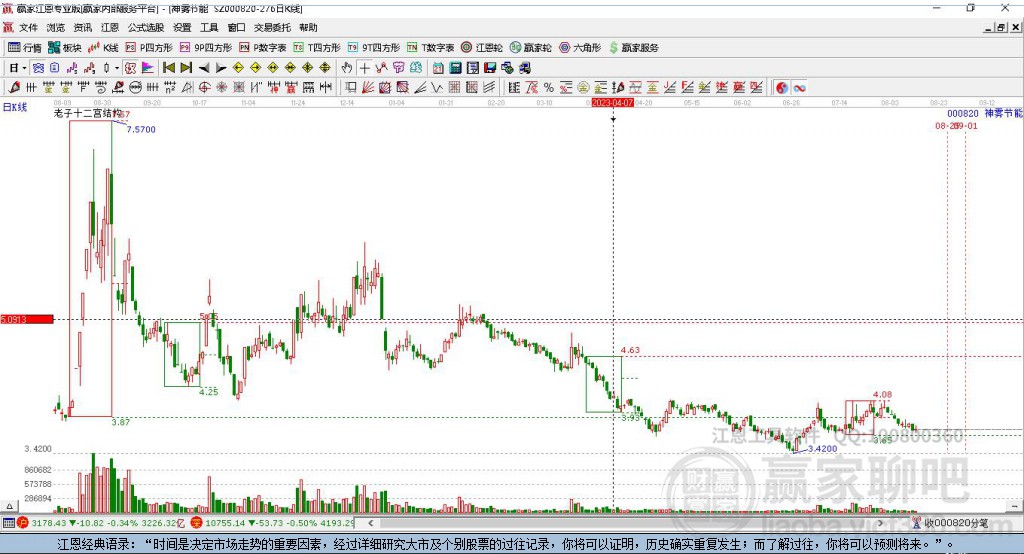Open the 赢家轮 wheel tool
Image resolution: width=1024 pixels, height=554 pixels.
[x=530, y=48]
